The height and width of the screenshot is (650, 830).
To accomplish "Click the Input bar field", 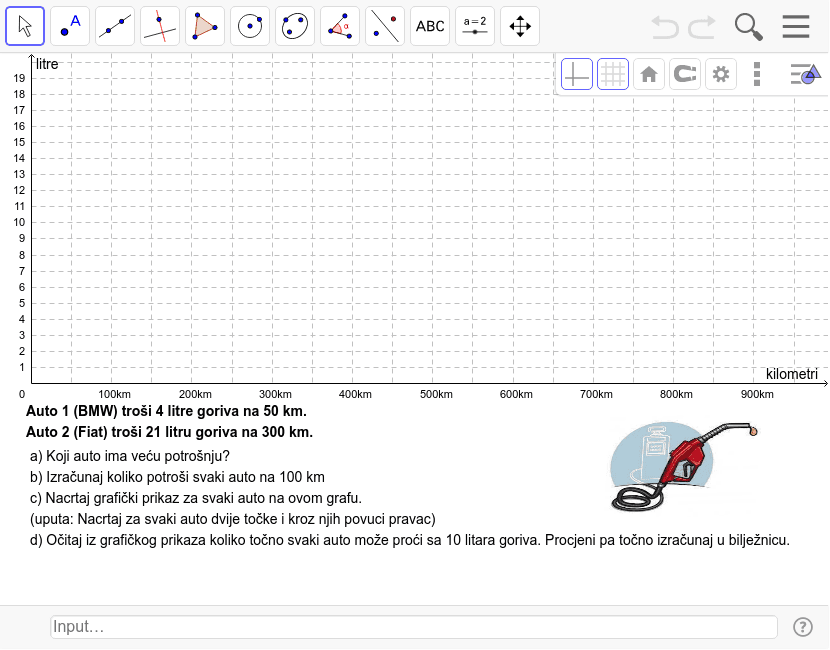I will pyautogui.click(x=413, y=627).
